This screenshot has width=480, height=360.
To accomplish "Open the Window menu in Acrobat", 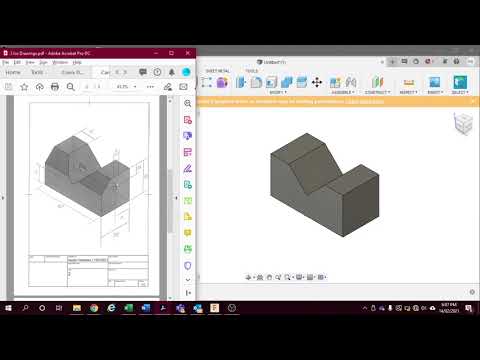I will pyautogui.click(x=60, y=62).
